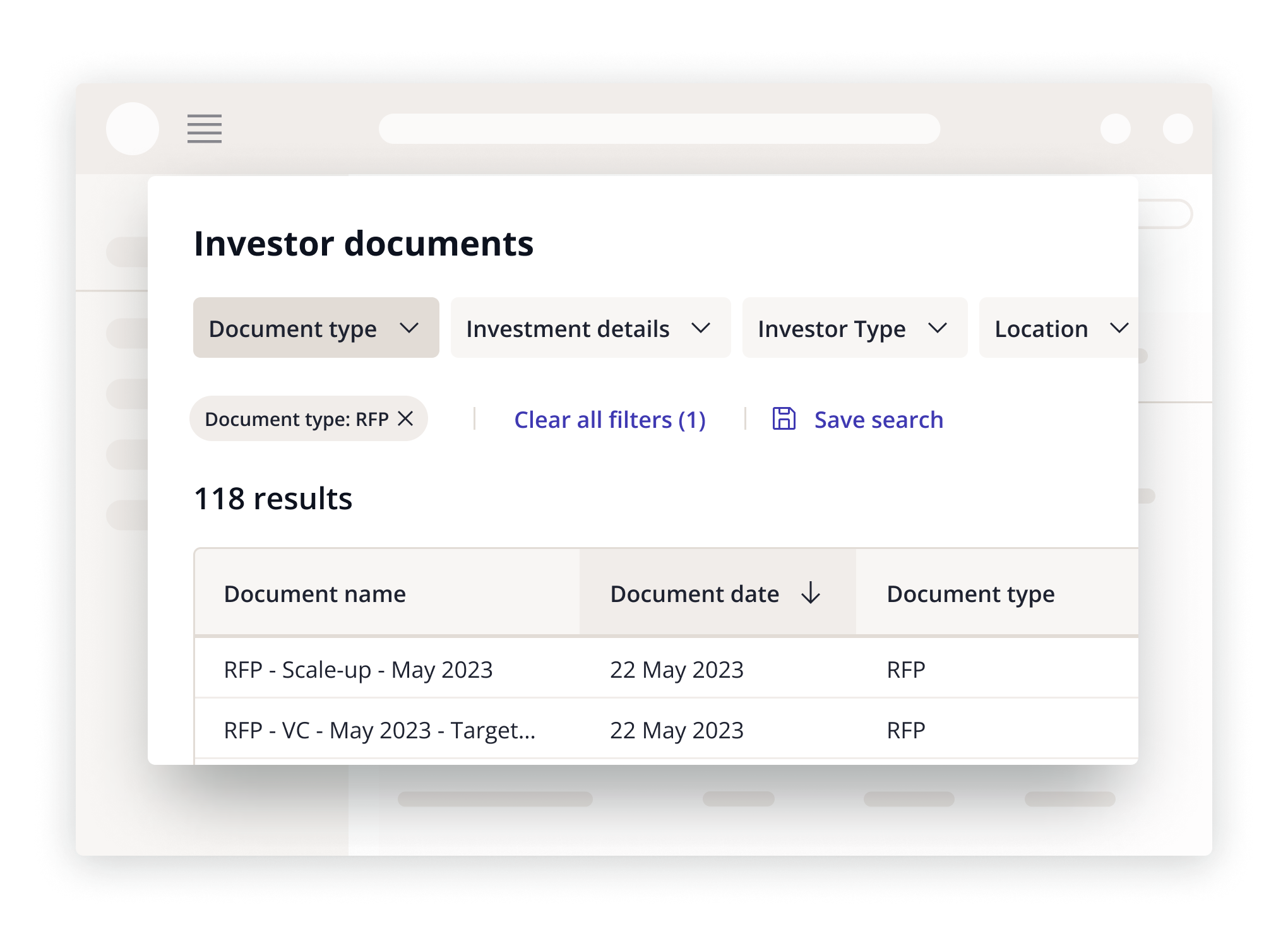This screenshot has height=939, width=1288.
Task: Click the save search floppy disk icon
Action: point(785,418)
